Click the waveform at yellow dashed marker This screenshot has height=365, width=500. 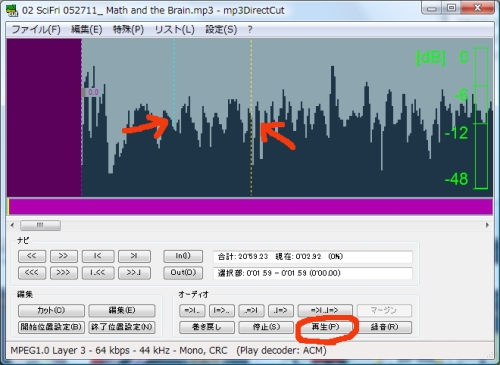click(x=251, y=117)
